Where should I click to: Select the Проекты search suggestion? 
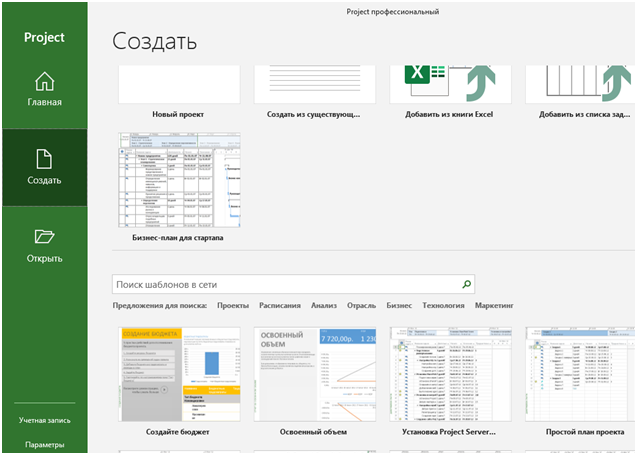(x=233, y=305)
